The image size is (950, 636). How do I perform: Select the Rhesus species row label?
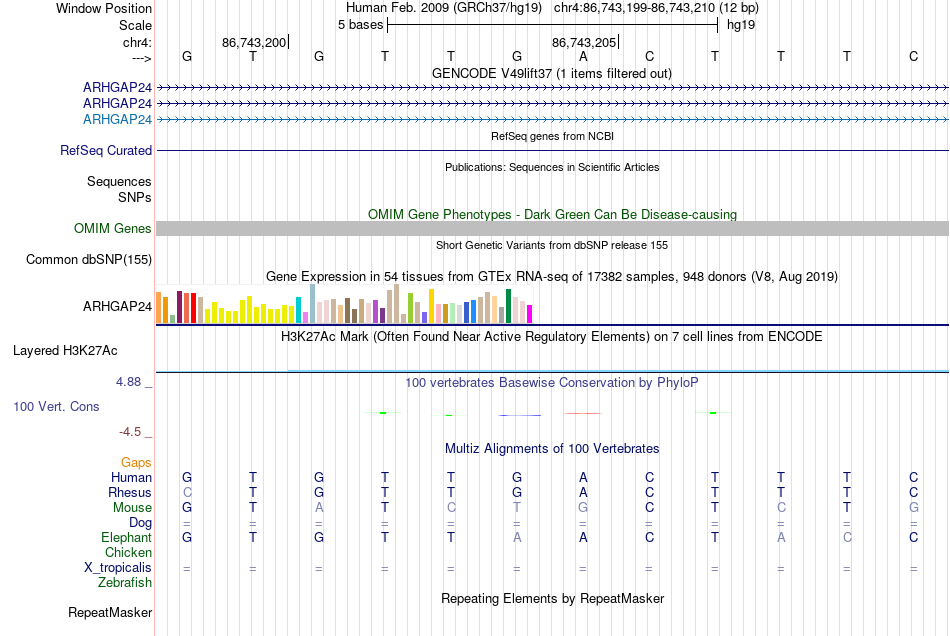[x=130, y=492]
